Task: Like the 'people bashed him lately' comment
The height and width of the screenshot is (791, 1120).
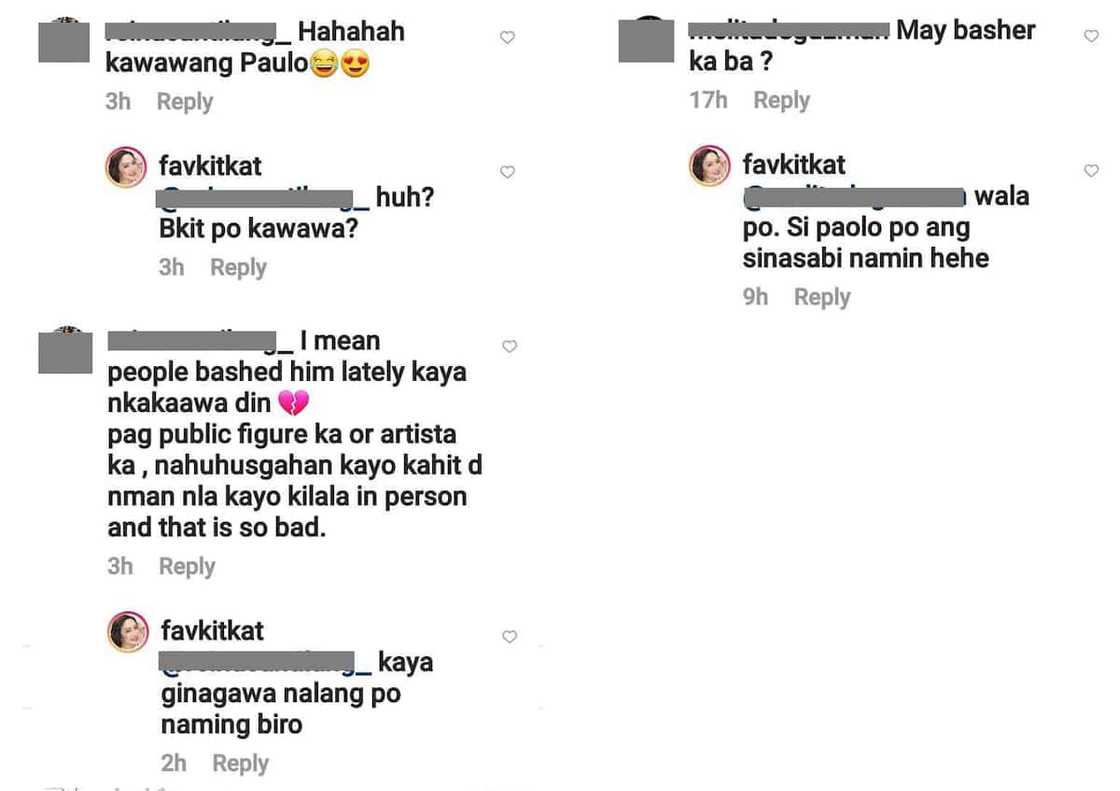Action: (x=509, y=346)
